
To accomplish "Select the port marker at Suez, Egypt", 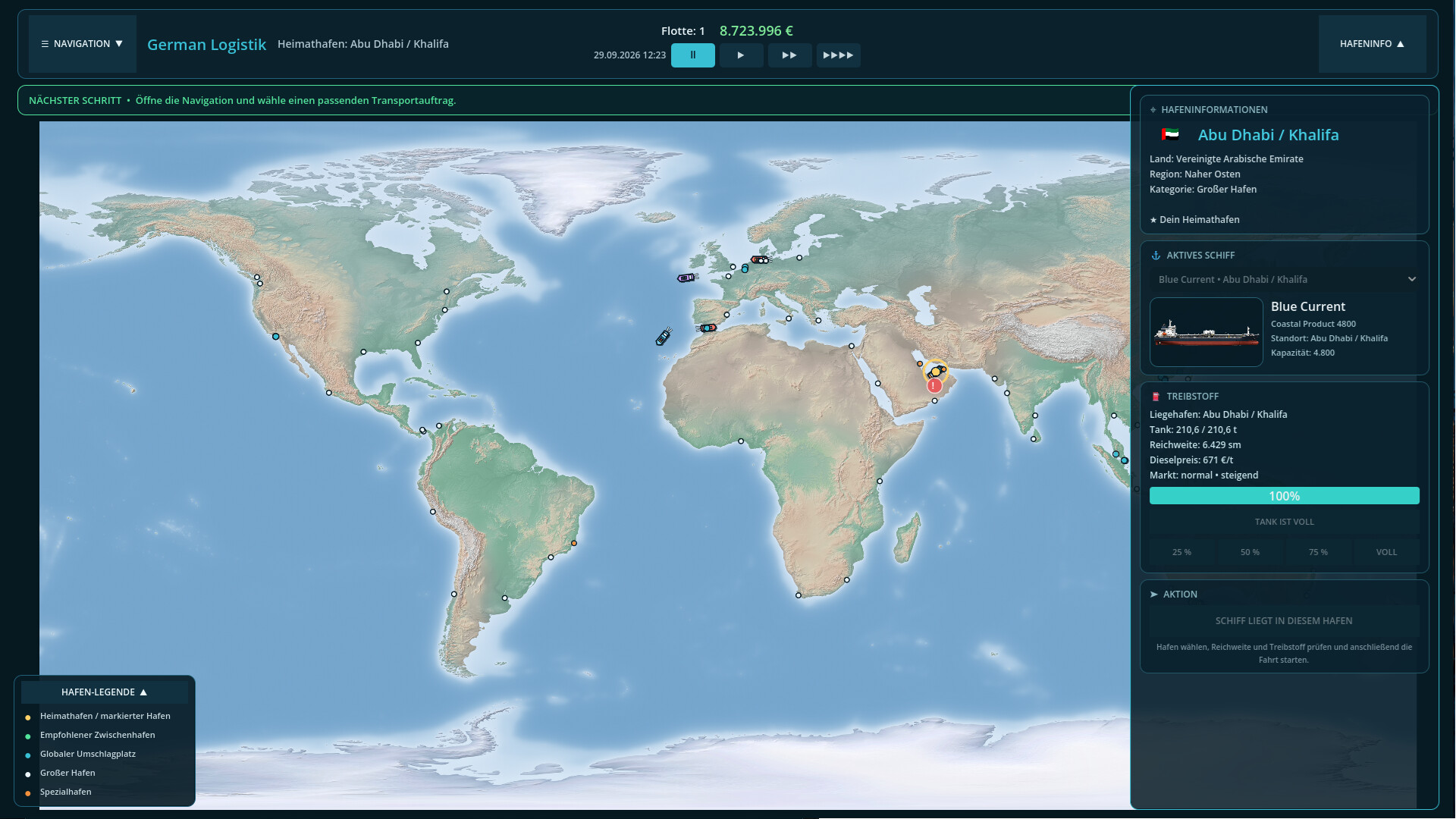I will [x=852, y=347].
